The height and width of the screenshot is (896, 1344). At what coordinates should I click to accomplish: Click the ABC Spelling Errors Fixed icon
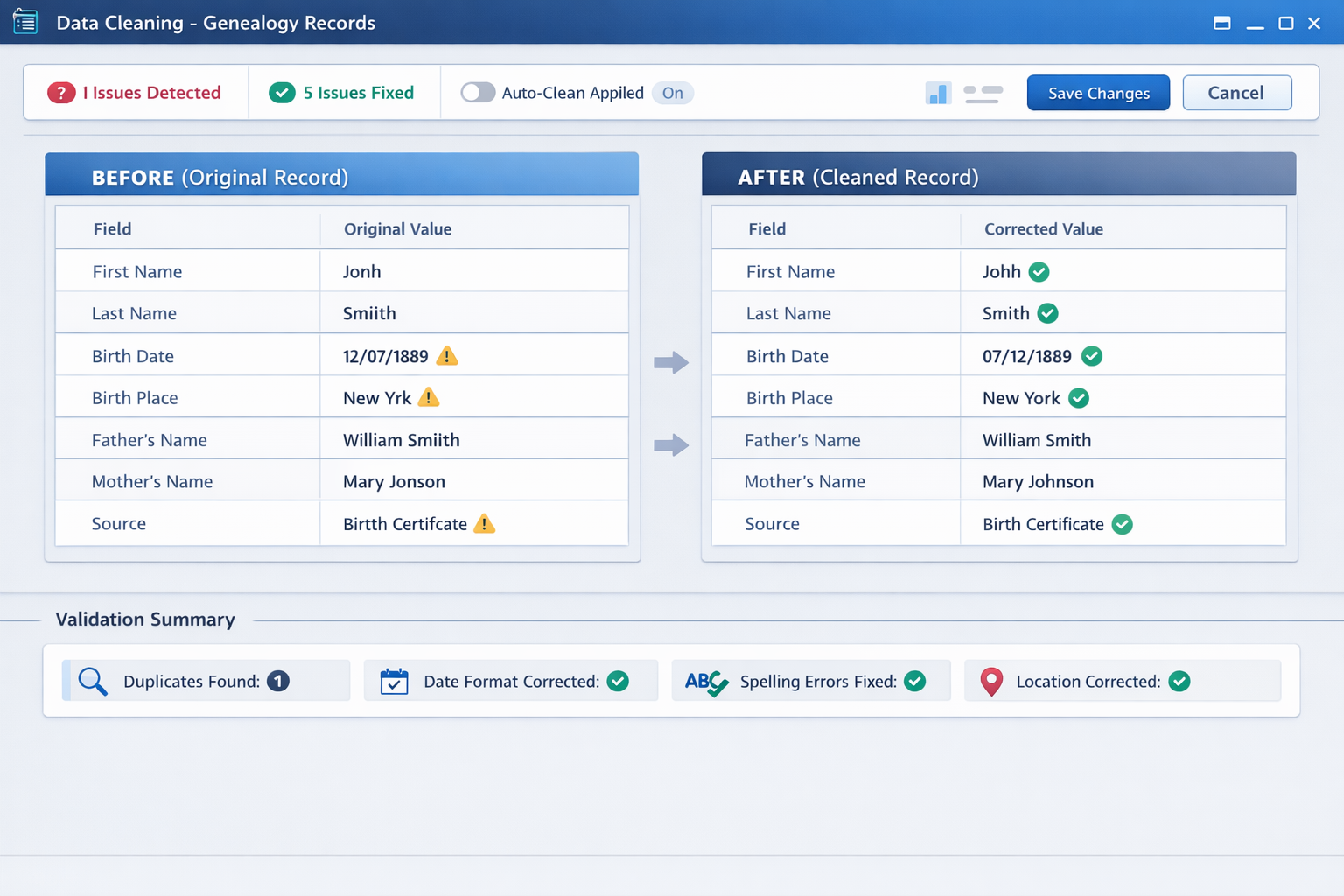click(x=705, y=682)
